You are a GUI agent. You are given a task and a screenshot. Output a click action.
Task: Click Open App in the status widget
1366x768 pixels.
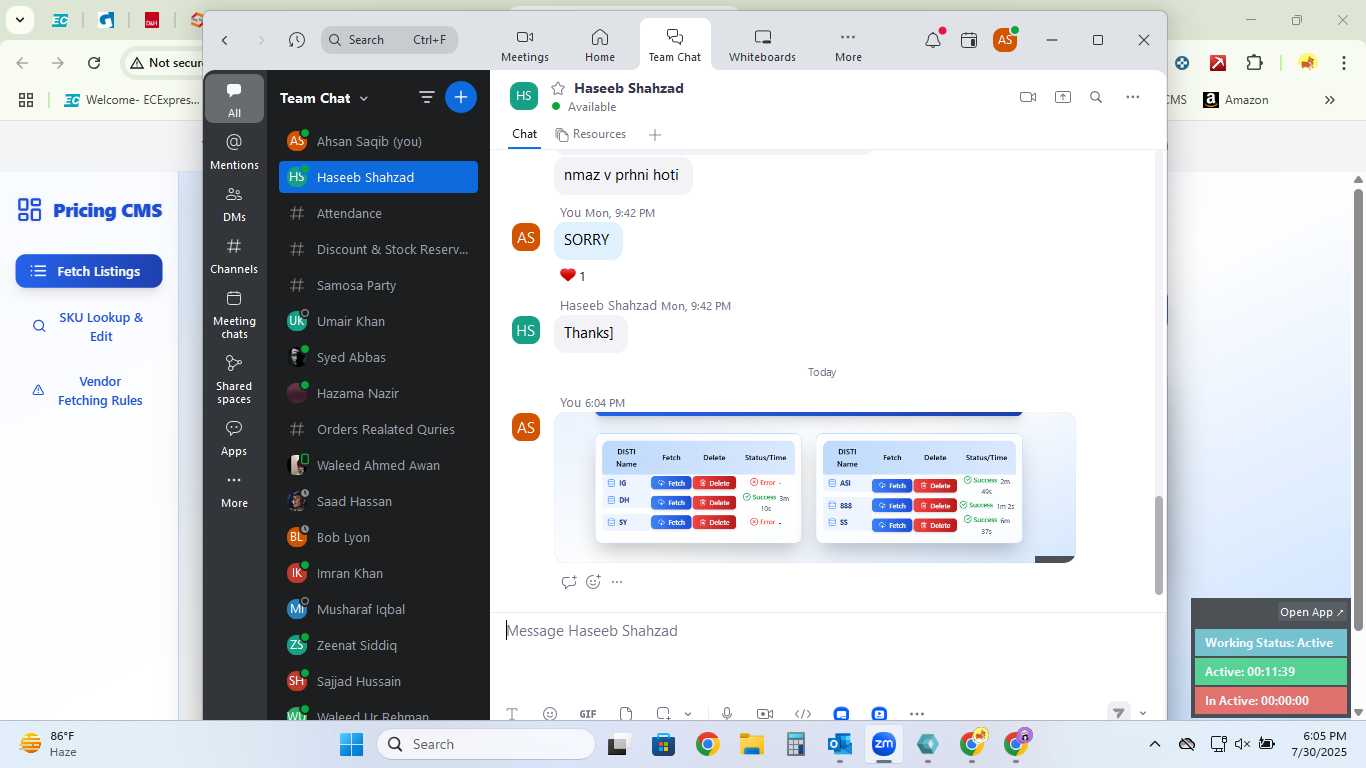click(x=1312, y=612)
